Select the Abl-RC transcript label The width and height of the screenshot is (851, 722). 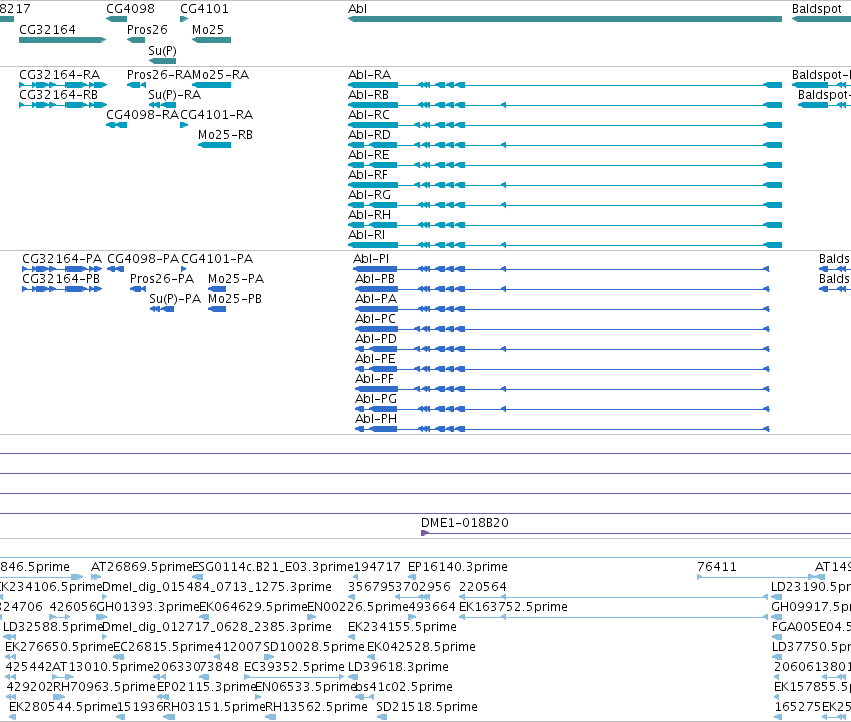click(369, 115)
